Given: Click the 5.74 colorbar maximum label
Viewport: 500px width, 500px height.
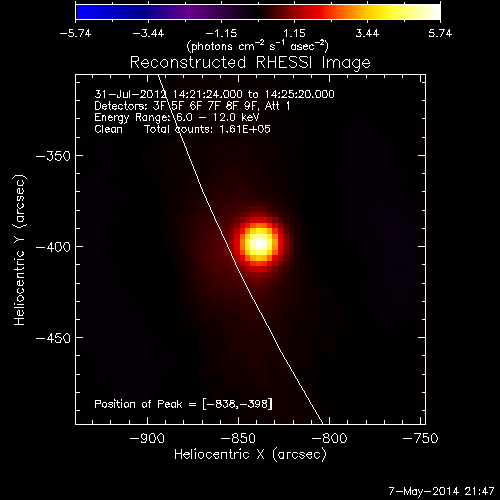Looking at the screenshot, I should 440,33.
